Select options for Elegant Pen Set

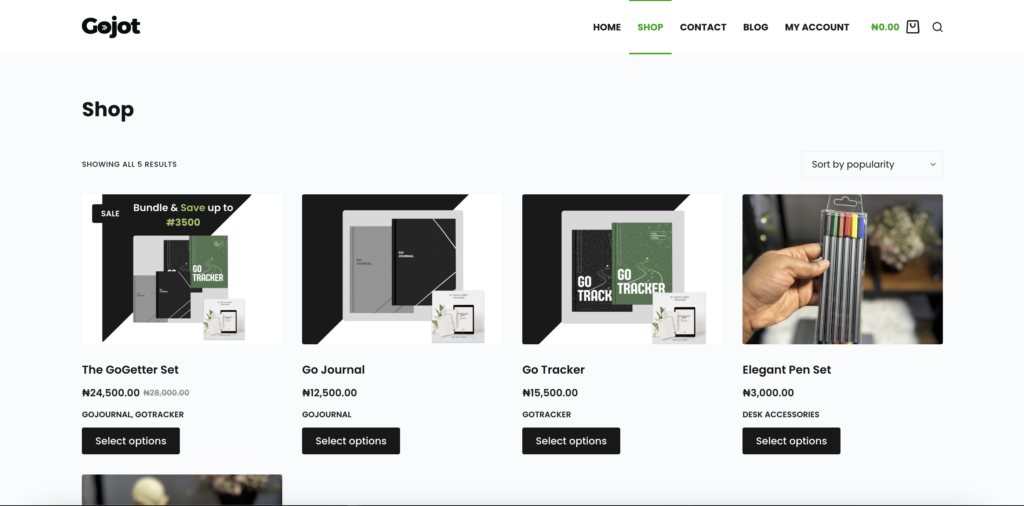click(791, 441)
